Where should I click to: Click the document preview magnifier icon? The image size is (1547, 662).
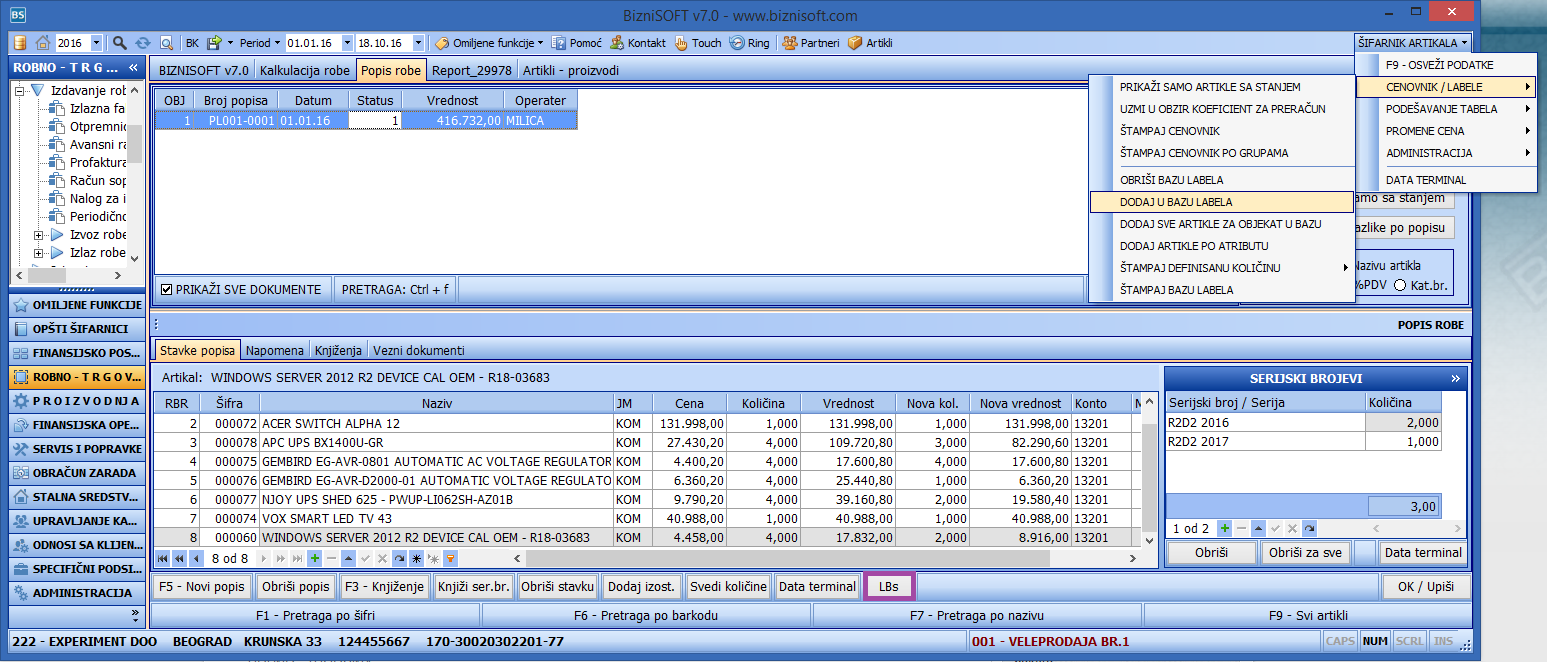click(167, 43)
